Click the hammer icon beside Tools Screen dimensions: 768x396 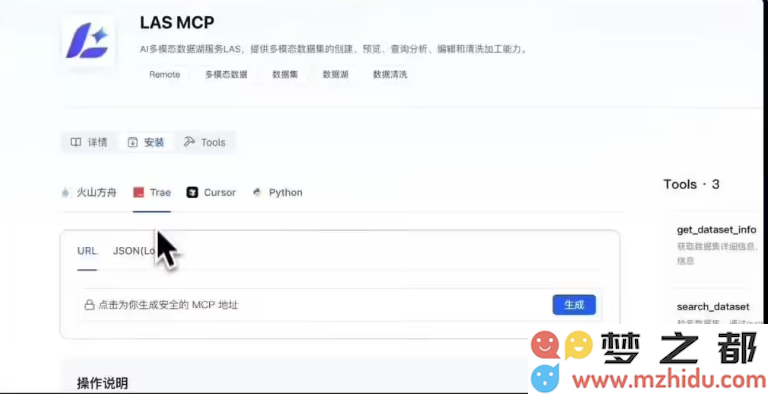tap(189, 142)
